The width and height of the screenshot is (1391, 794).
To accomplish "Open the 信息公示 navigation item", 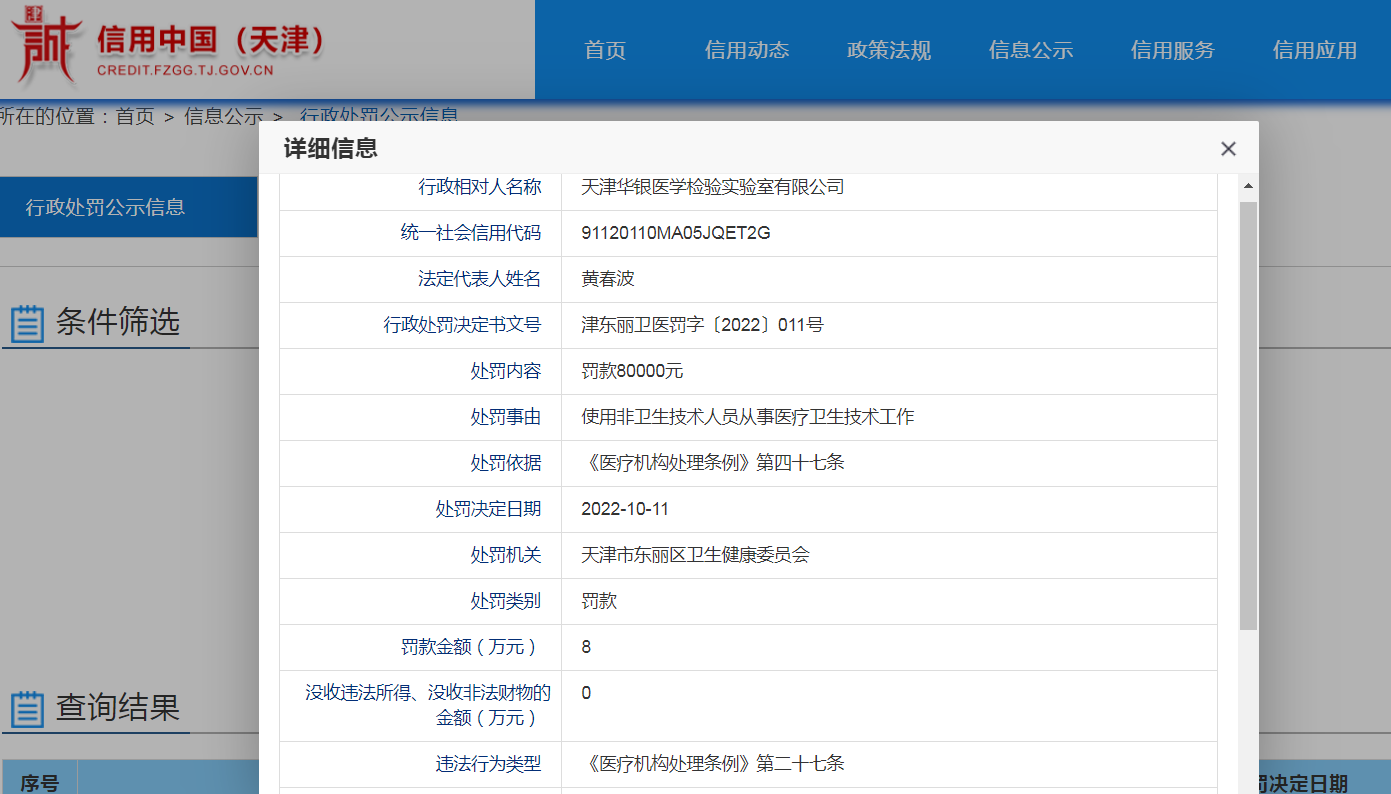I will pyautogui.click(x=1031, y=50).
